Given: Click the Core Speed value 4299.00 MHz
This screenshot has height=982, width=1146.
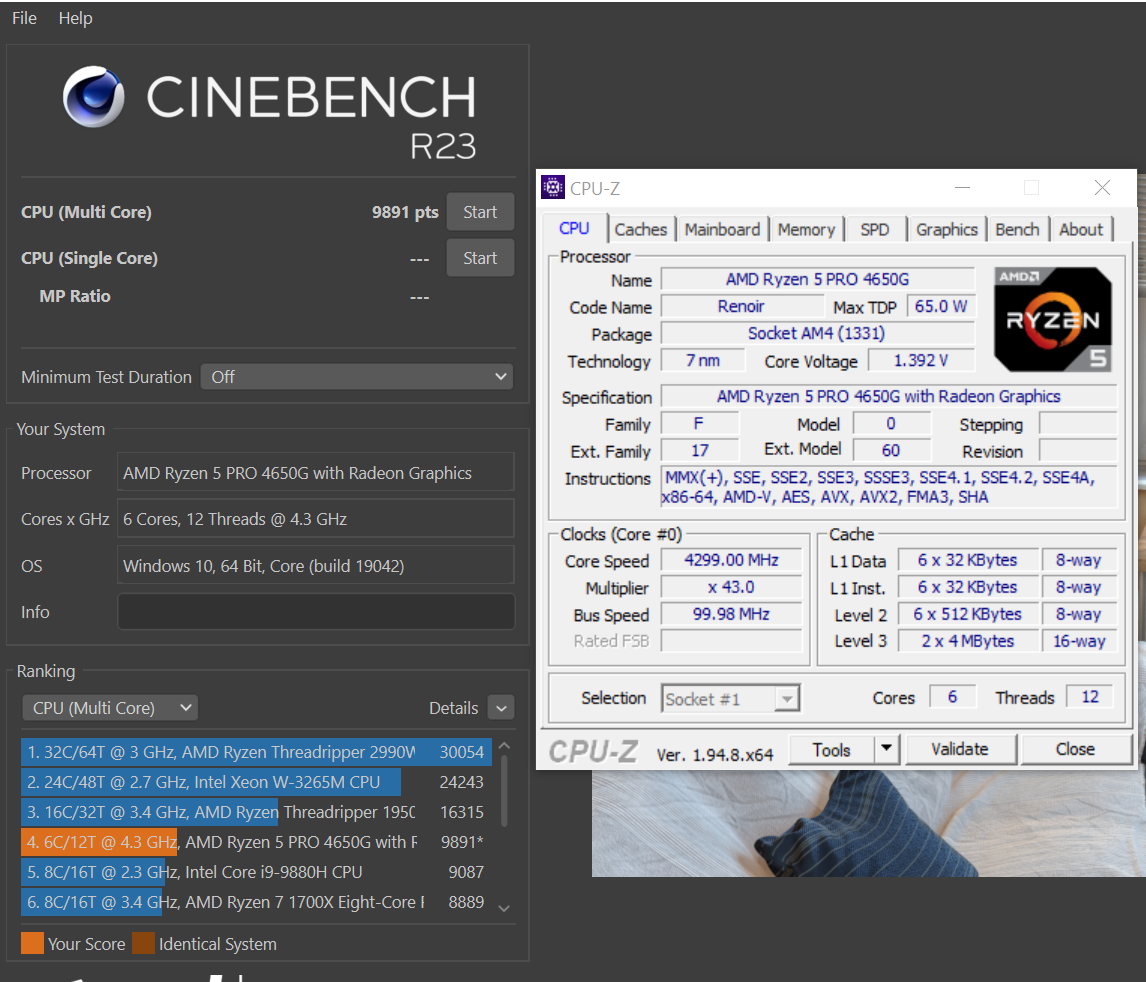Looking at the screenshot, I should tap(731, 560).
